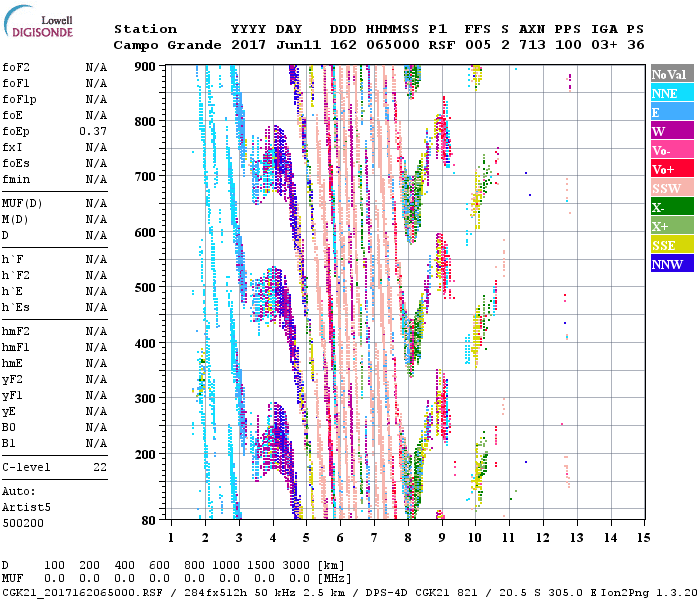Select the NoVal legend swatch
700x600 pixels.
coord(671,74)
